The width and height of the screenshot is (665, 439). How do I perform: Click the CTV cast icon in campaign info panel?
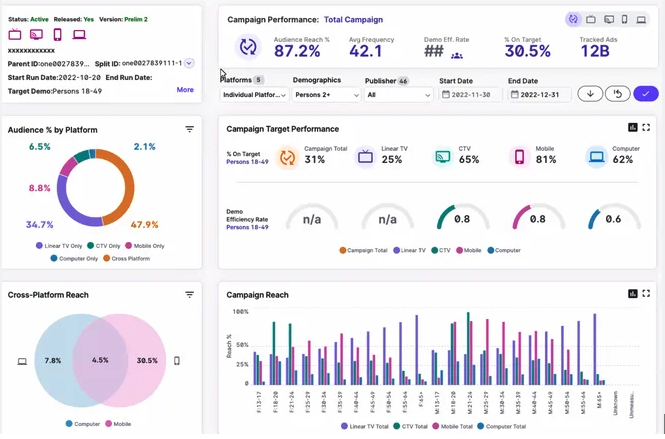[36, 34]
